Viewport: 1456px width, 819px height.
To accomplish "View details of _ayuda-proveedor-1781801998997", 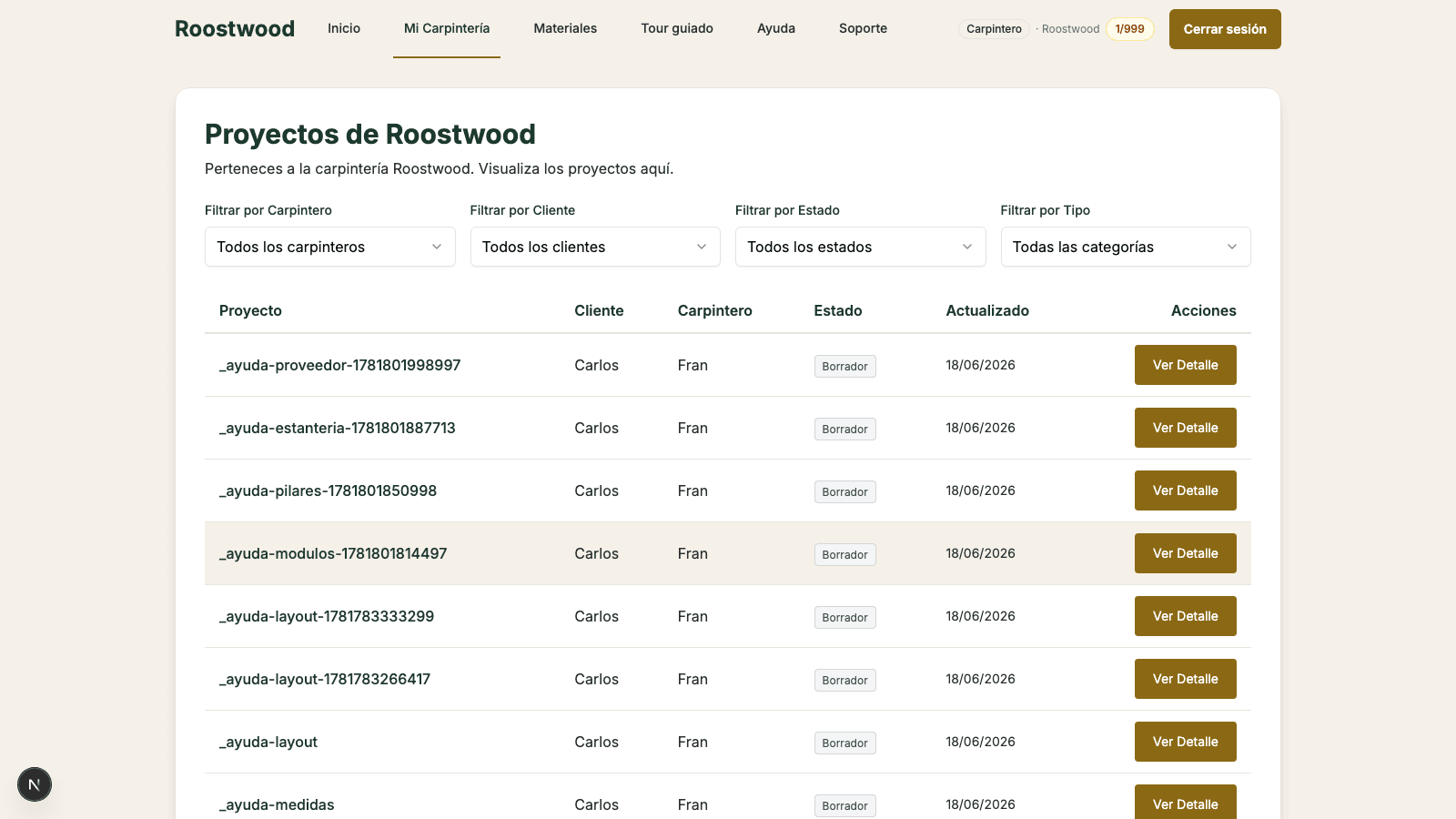I will [1185, 365].
